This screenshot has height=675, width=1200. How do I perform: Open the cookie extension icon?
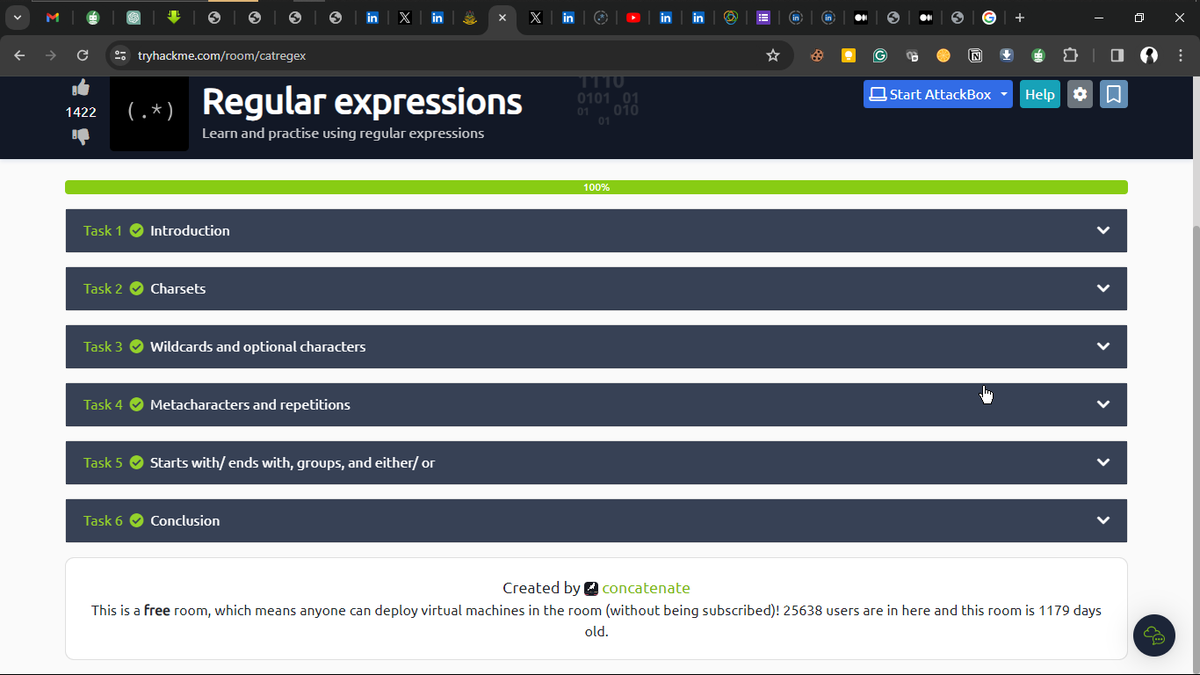[817, 56]
